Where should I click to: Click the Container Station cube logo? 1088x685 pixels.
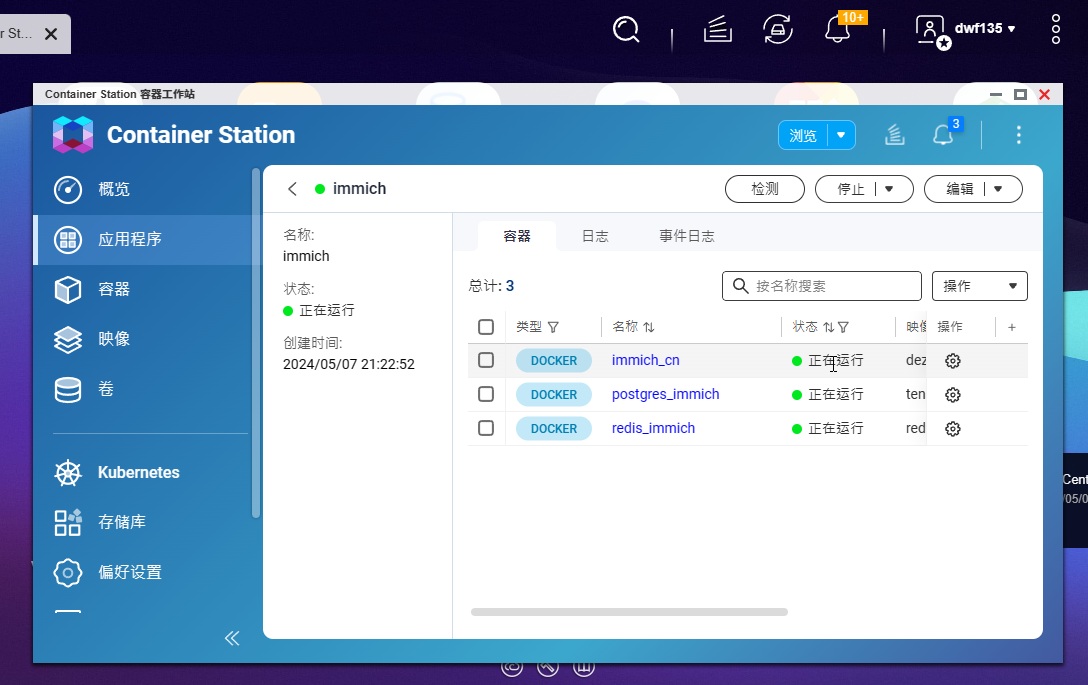73,135
